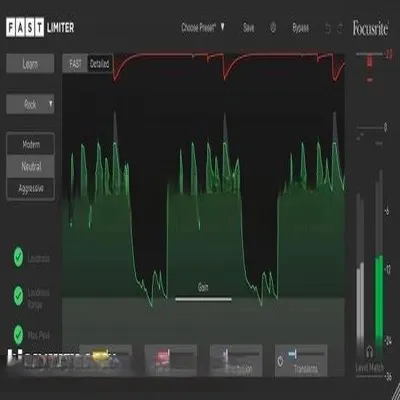
Task: Click the -12 mark on the meter scale
Action: pyautogui.click(x=388, y=270)
